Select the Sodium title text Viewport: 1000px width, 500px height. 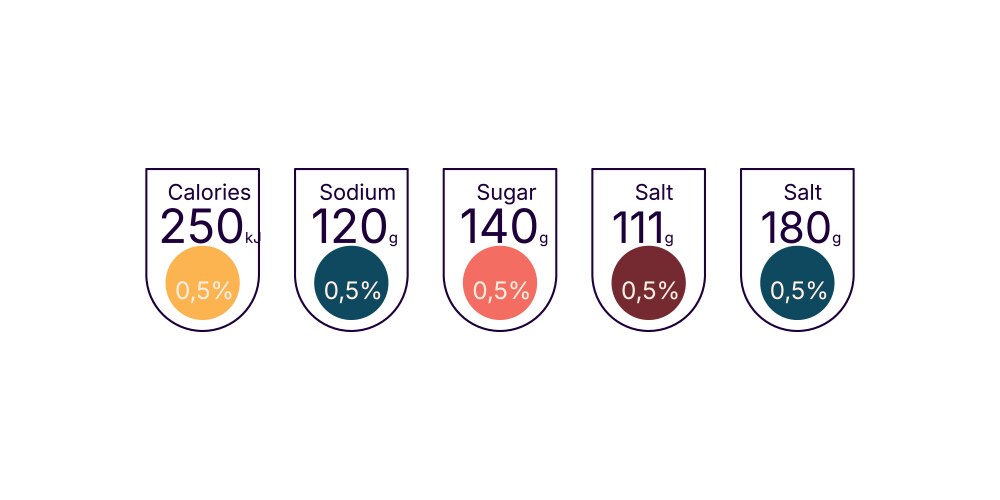point(357,193)
